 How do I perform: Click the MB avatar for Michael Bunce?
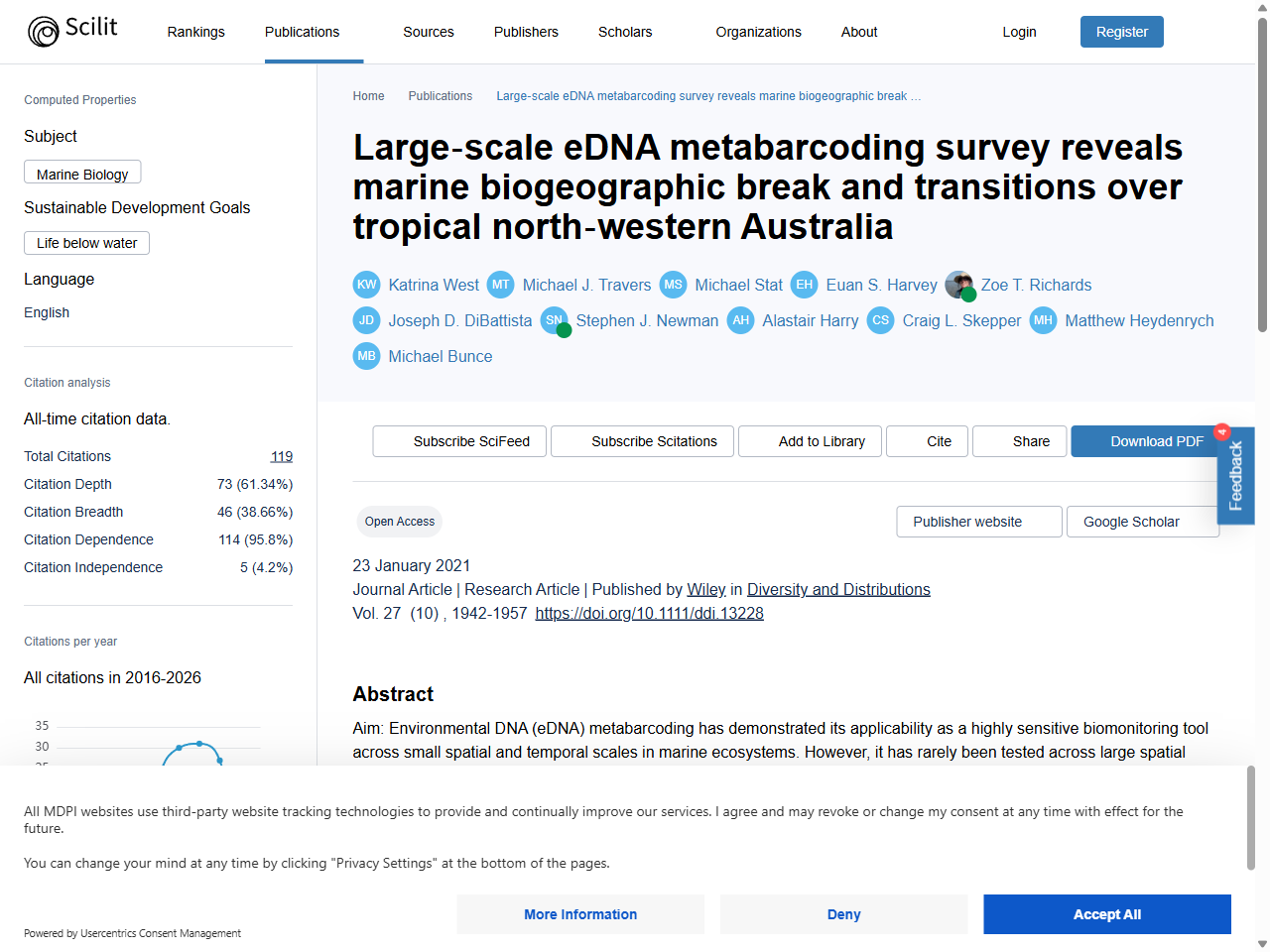pyautogui.click(x=367, y=356)
